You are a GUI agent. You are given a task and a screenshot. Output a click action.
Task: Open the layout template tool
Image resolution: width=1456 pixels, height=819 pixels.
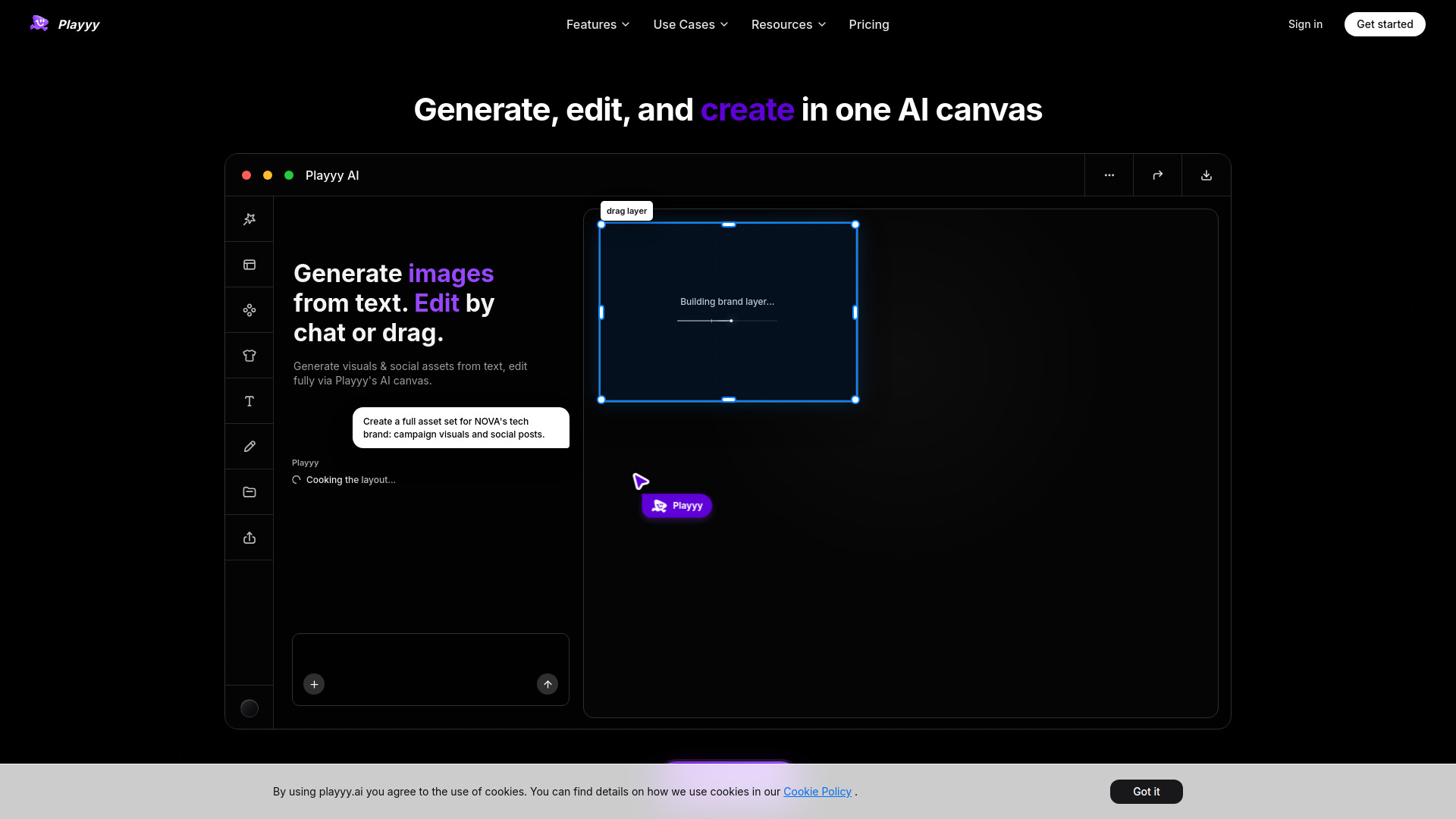(x=249, y=265)
